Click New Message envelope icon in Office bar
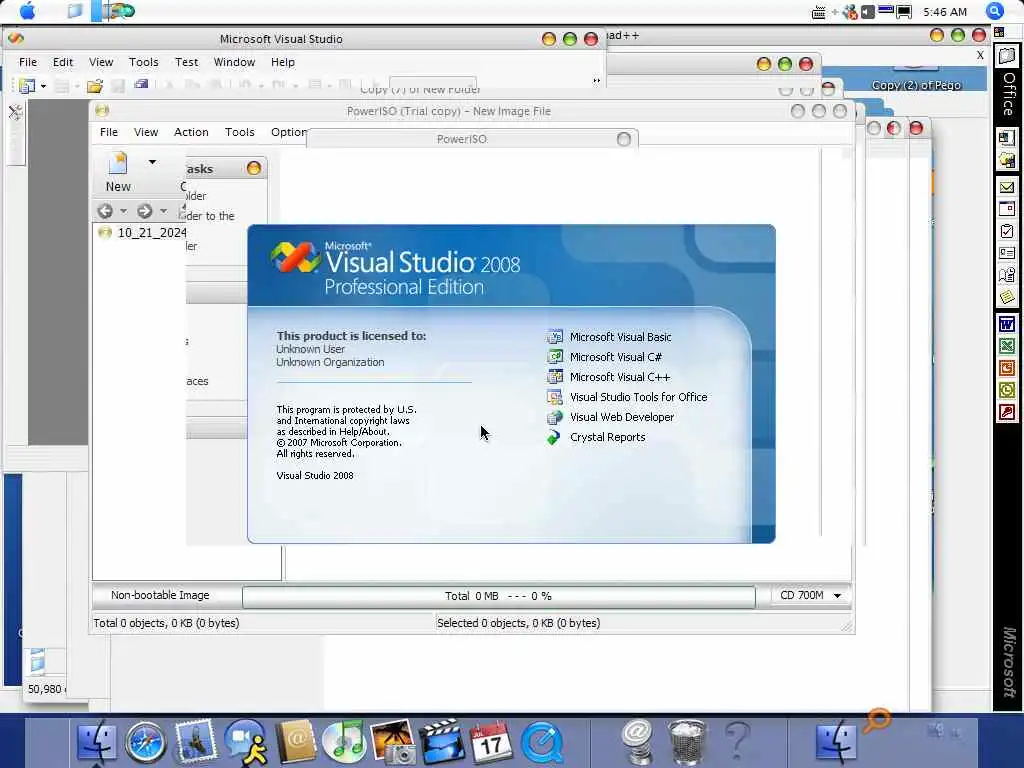The image size is (1024, 768). [1006, 187]
